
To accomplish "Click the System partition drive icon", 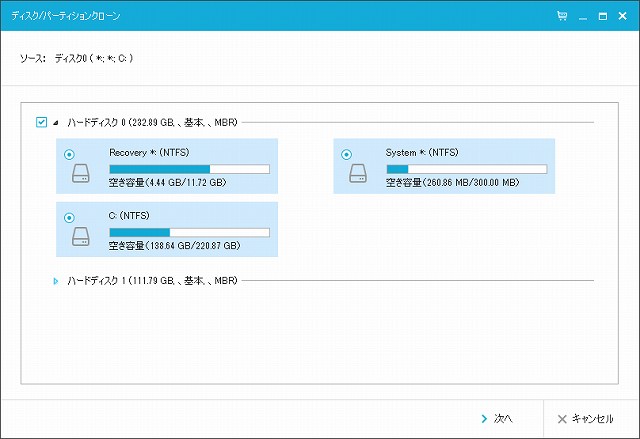I will tap(358, 173).
